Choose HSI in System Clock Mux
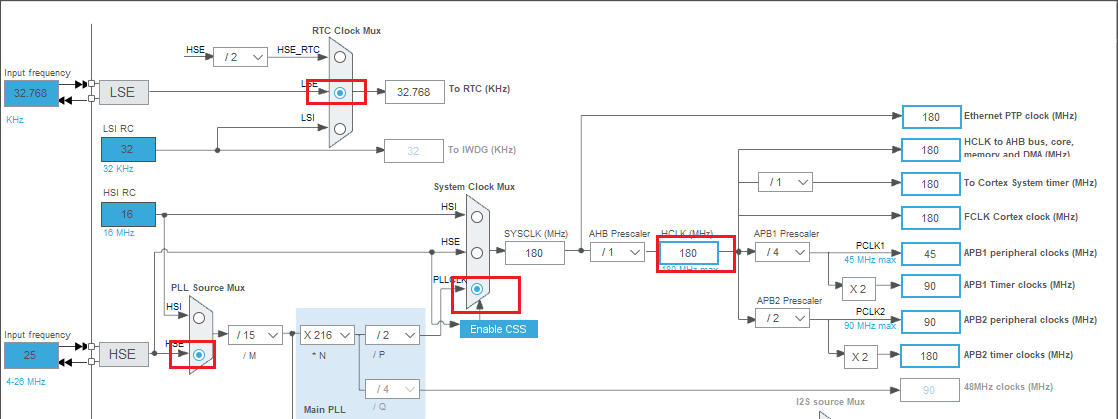This screenshot has height=419, width=1118. point(477,216)
